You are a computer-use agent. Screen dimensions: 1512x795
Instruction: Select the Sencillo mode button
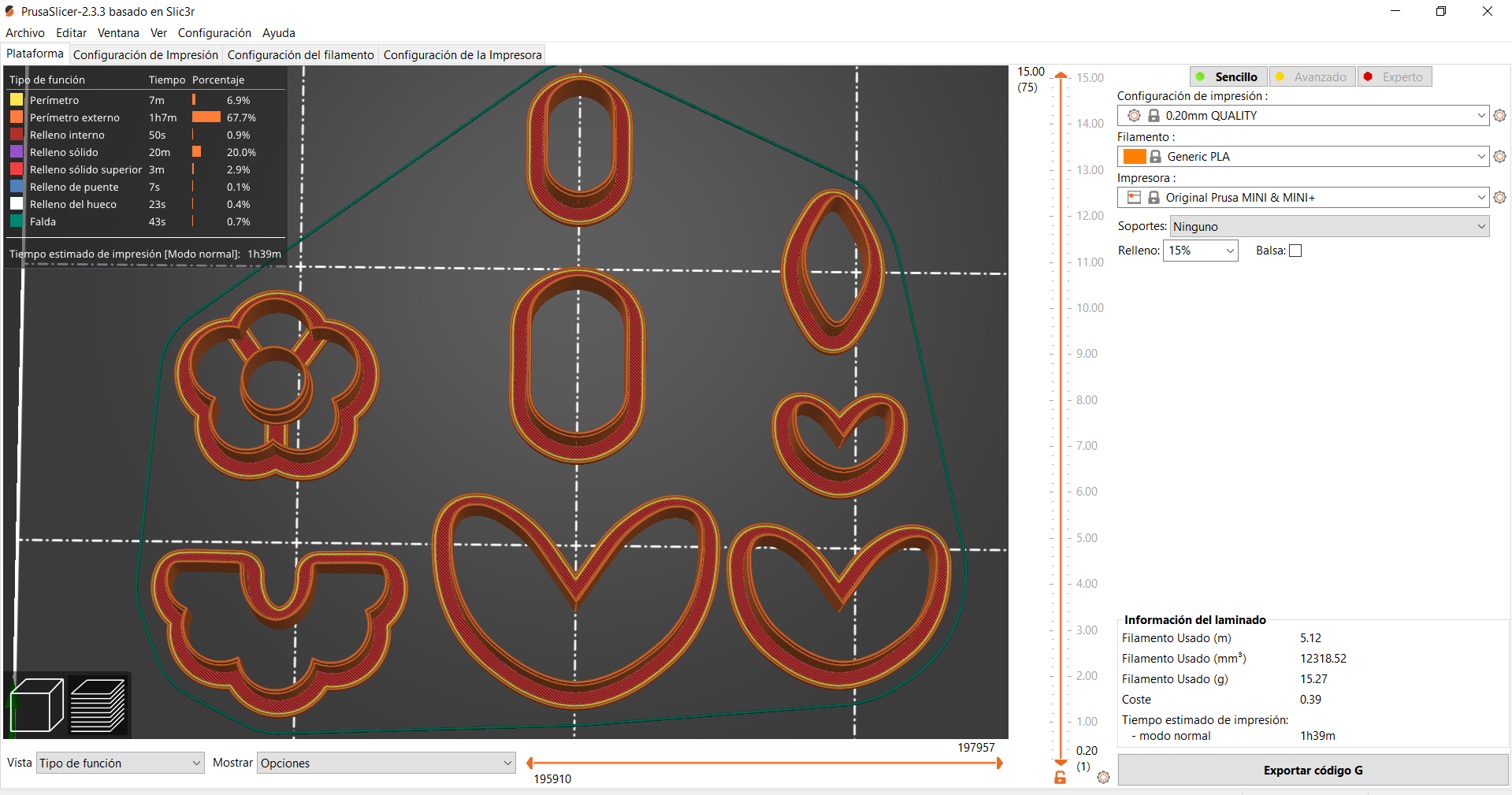1228,76
